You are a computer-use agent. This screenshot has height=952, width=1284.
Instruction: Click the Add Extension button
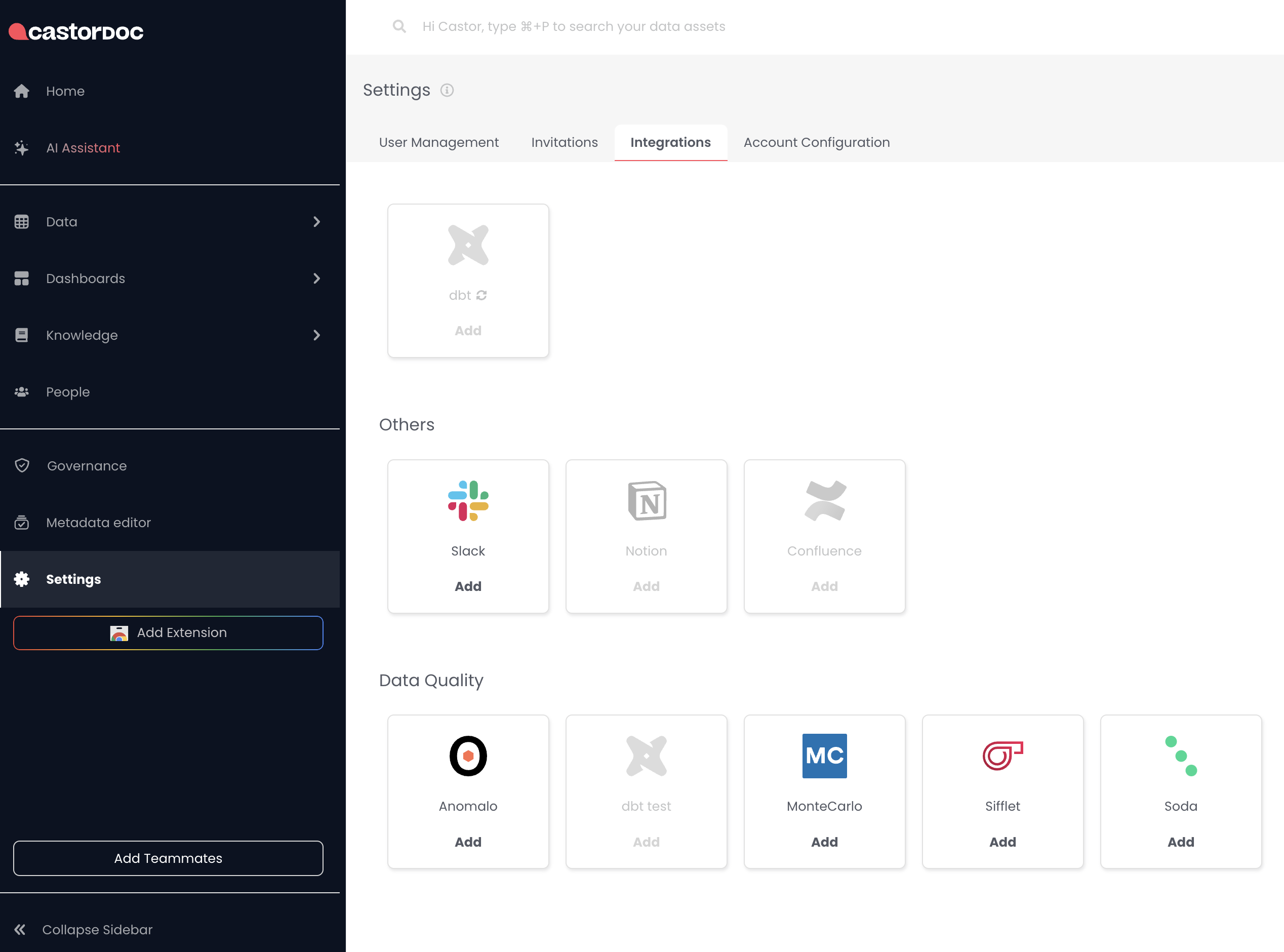(x=168, y=633)
